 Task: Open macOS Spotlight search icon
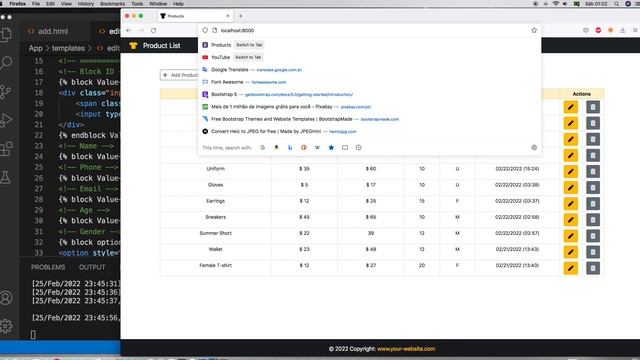coord(616,4)
